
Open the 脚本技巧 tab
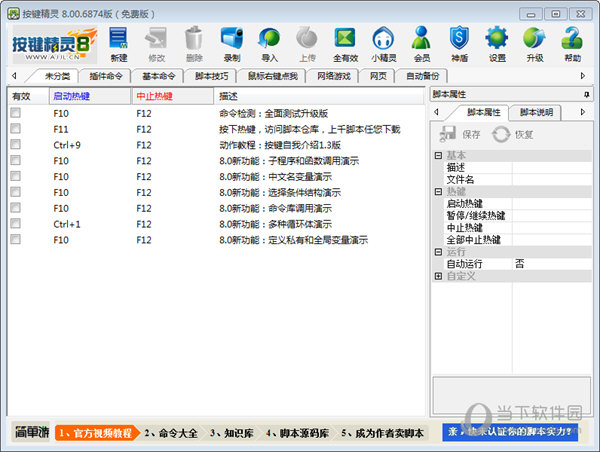pyautogui.click(x=211, y=76)
